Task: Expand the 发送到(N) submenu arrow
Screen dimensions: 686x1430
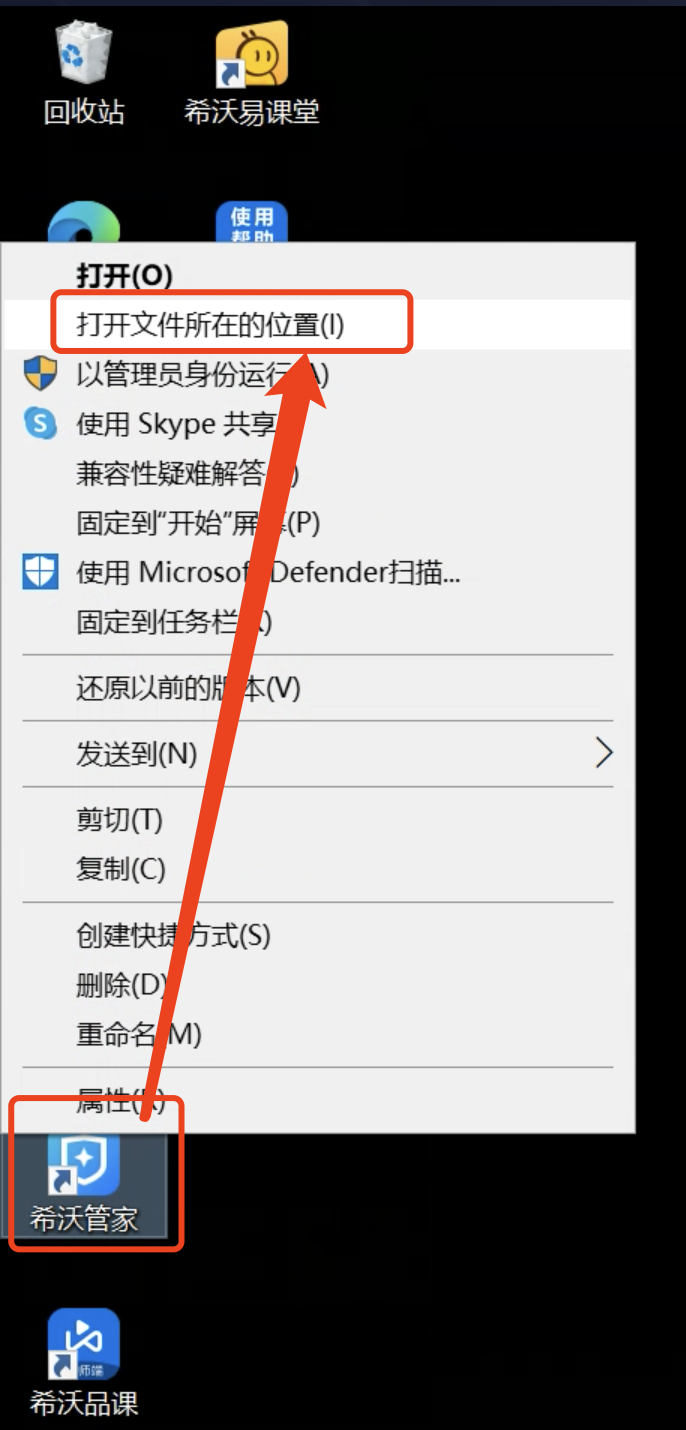Action: (603, 753)
